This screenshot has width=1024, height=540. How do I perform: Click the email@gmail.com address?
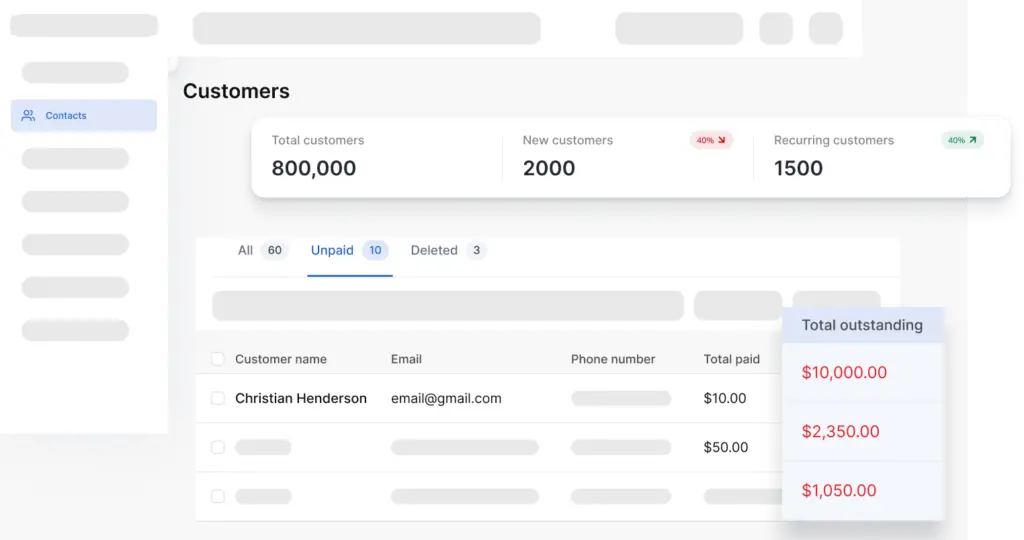[446, 398]
